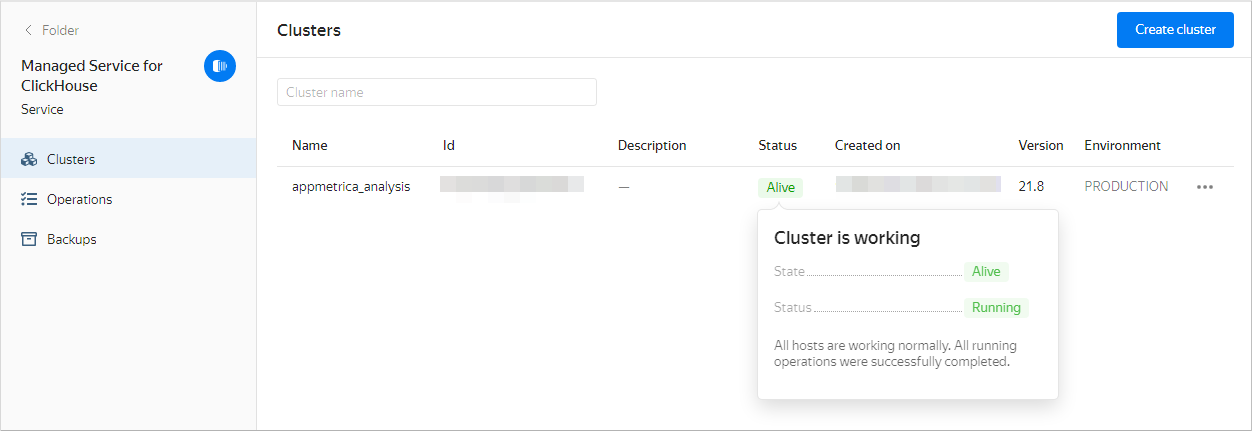Image resolution: width=1252 pixels, height=431 pixels.
Task: Click the Operations list icon
Action: (29, 199)
